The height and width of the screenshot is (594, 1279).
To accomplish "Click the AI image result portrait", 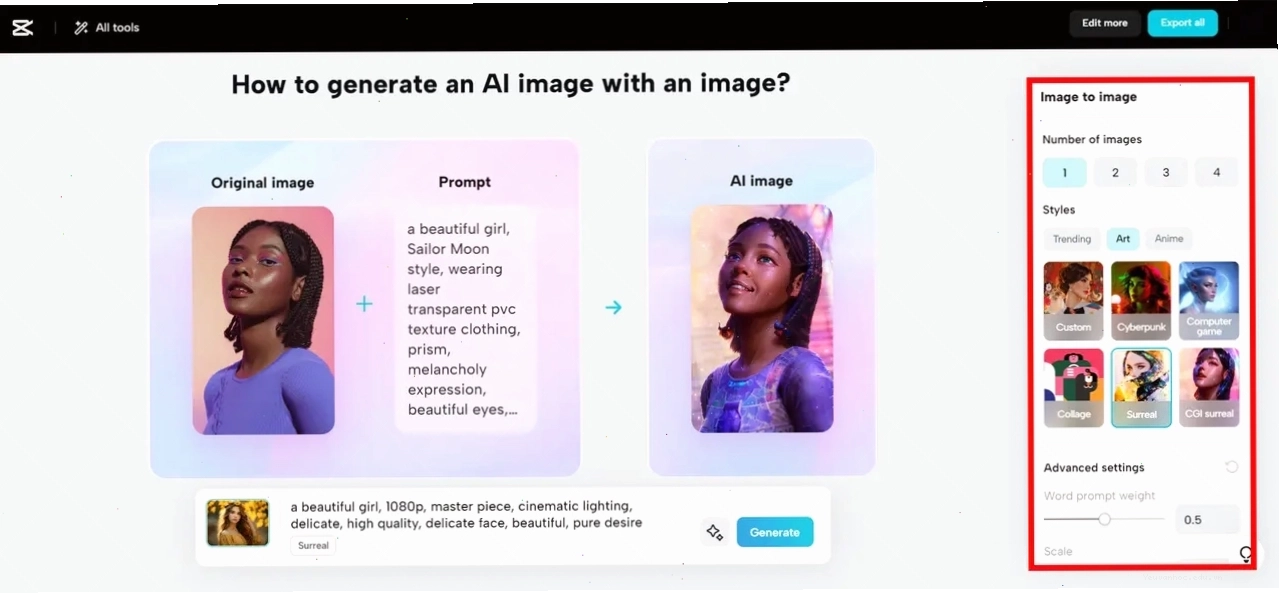I will tap(762, 318).
